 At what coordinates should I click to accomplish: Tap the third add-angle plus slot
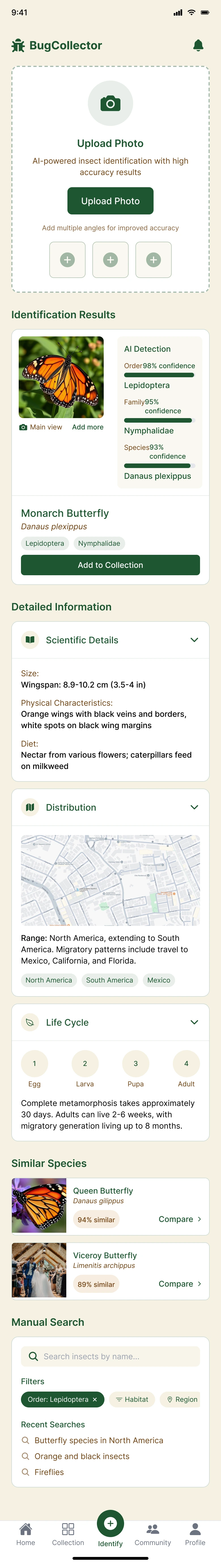coord(153,259)
